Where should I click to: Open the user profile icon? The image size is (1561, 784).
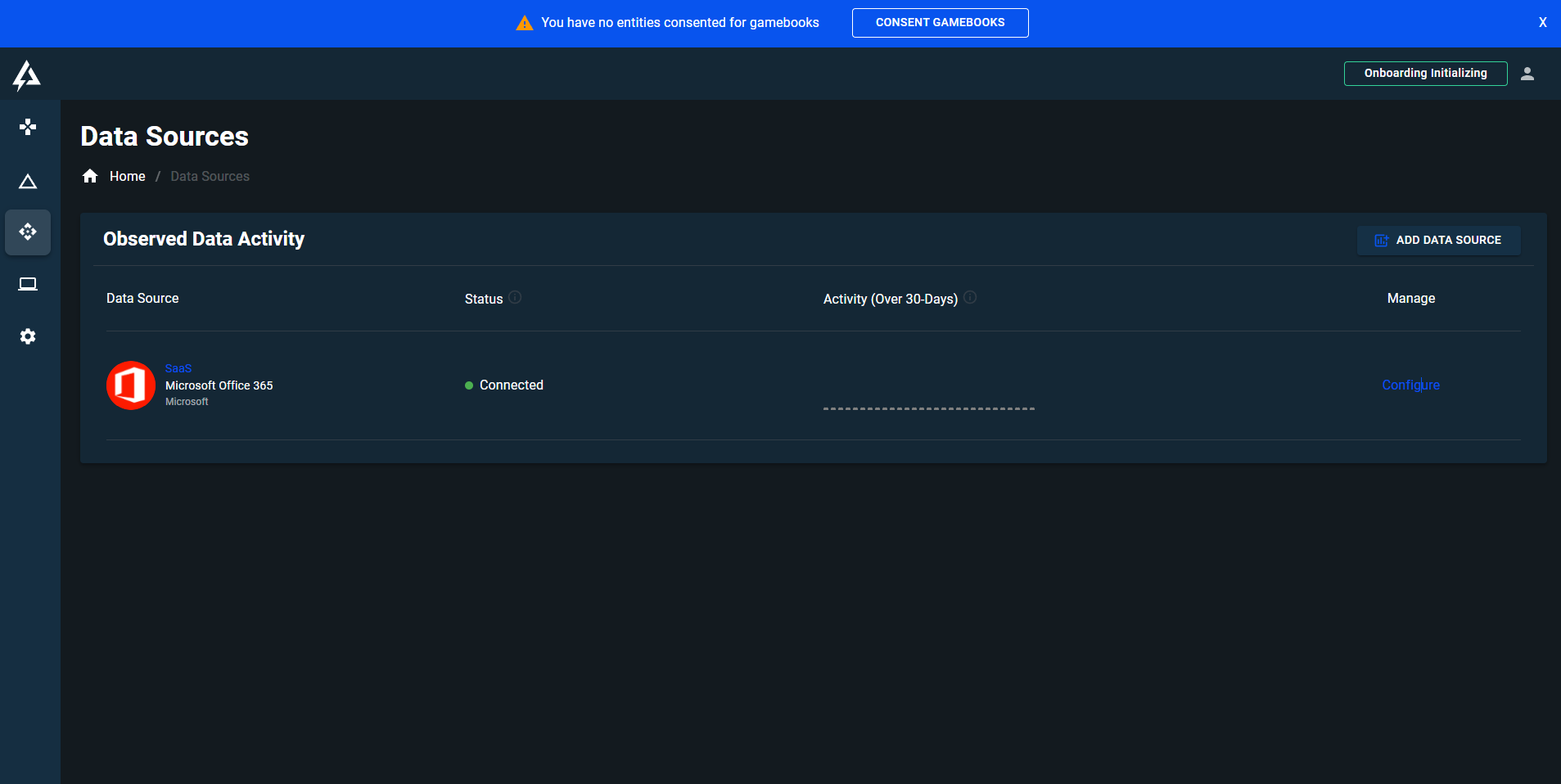click(1527, 74)
